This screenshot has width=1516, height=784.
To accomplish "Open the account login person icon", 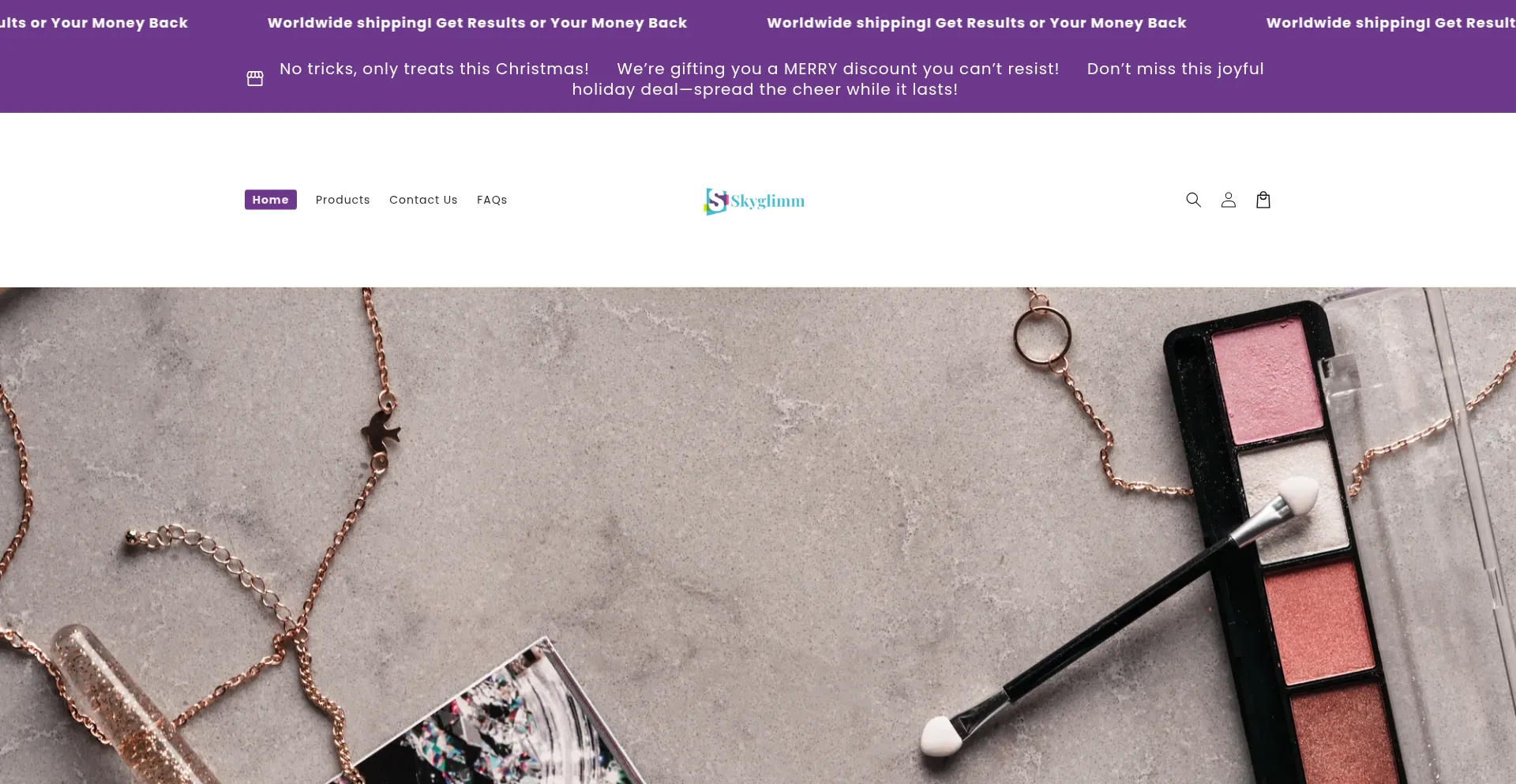I will 1228,200.
